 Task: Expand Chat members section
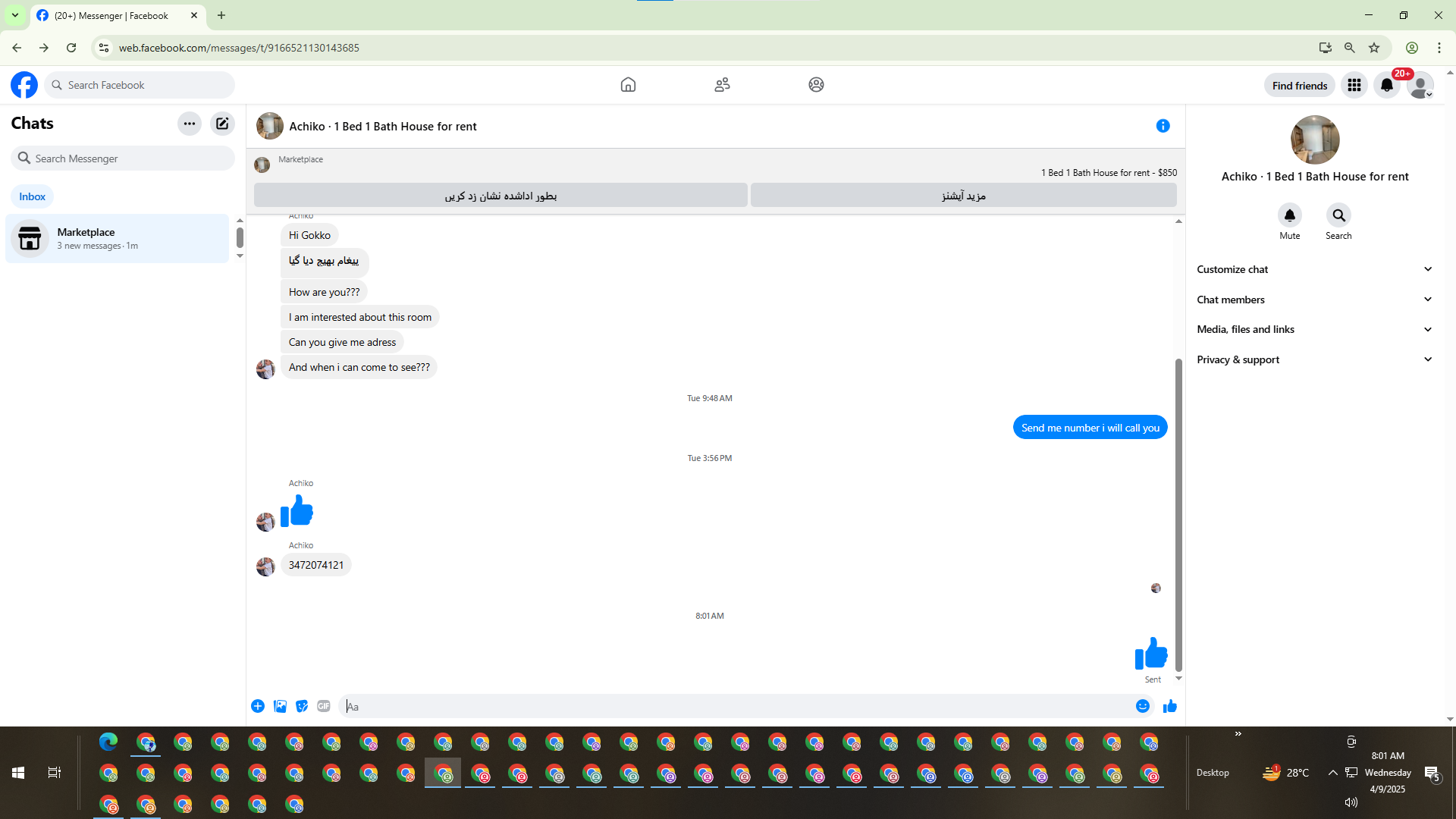coord(1315,300)
